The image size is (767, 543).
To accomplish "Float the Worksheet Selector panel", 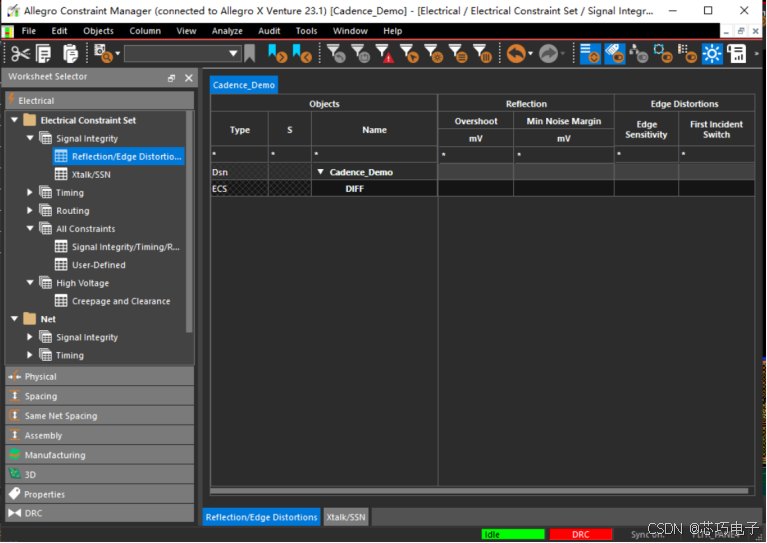I will [171, 78].
